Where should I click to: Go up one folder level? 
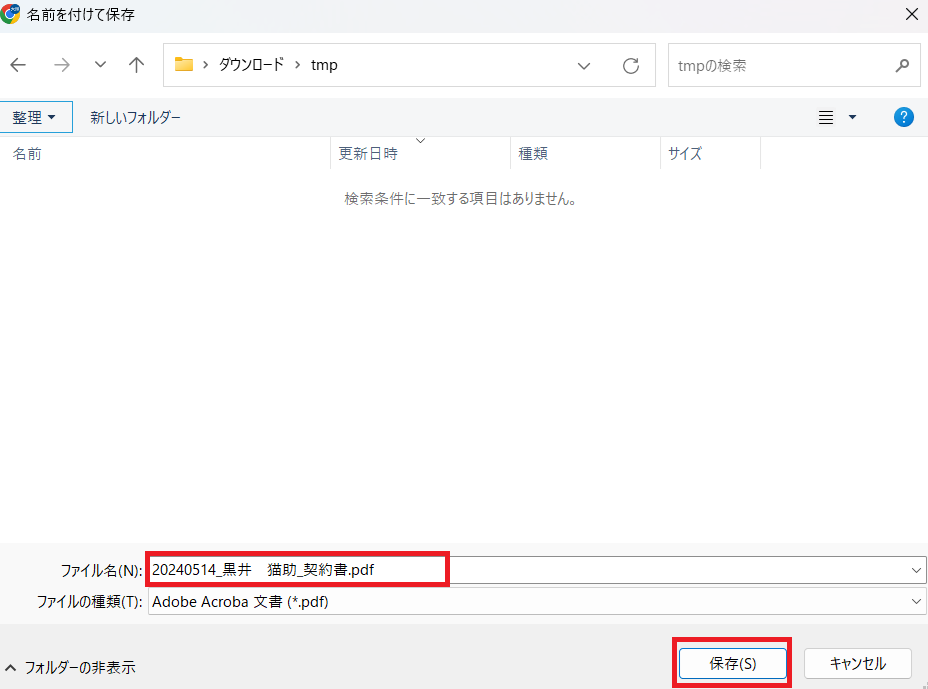tap(137, 65)
